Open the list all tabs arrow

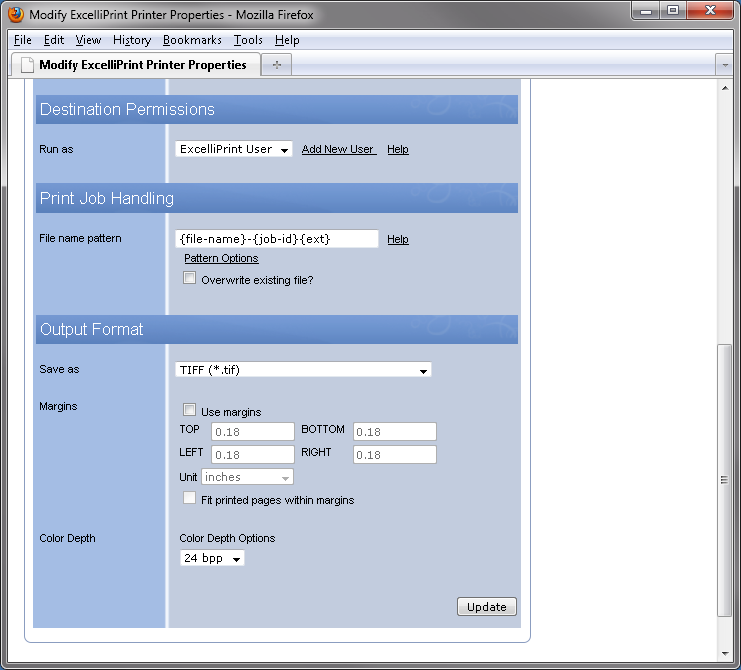[724, 65]
